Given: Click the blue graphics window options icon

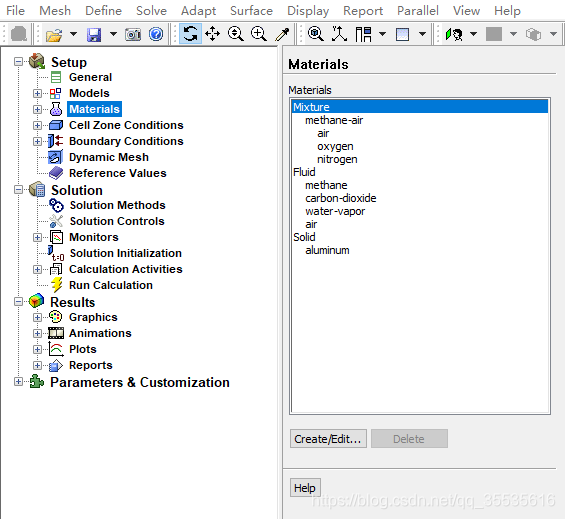Looking at the screenshot, I should click(402, 35).
